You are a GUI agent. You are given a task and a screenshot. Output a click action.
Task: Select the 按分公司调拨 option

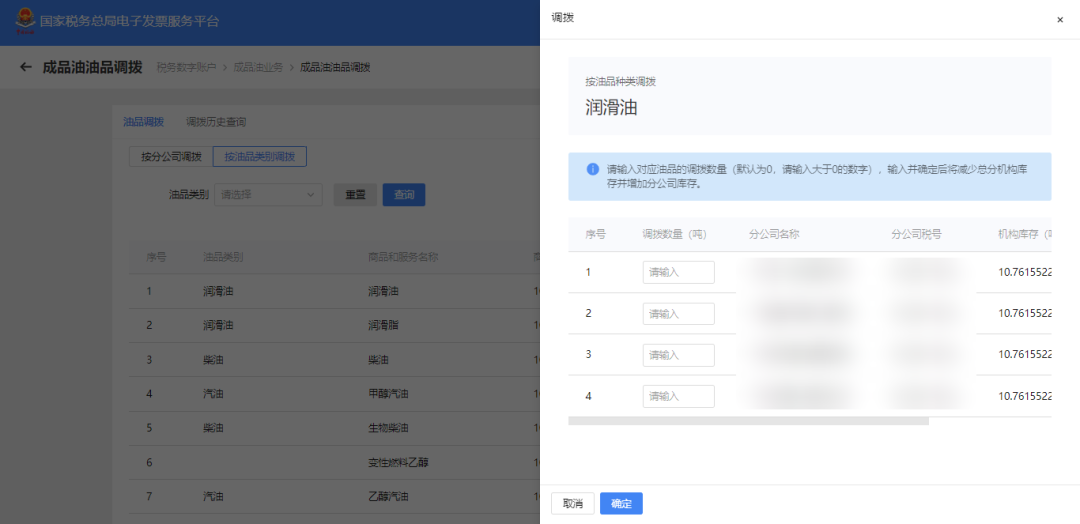pos(171,157)
